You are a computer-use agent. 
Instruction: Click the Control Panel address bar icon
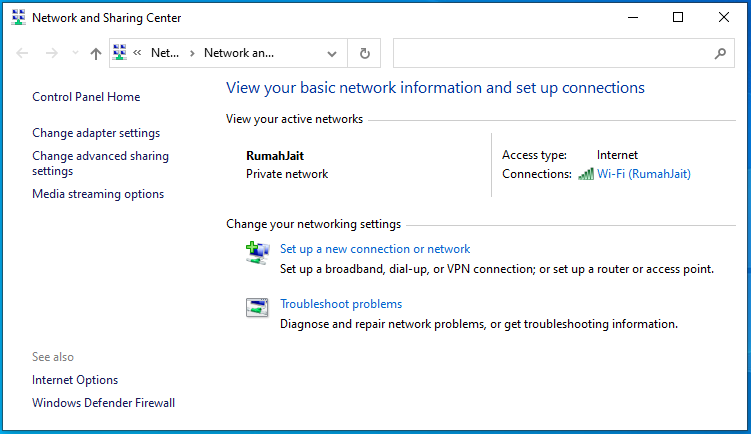[121, 53]
